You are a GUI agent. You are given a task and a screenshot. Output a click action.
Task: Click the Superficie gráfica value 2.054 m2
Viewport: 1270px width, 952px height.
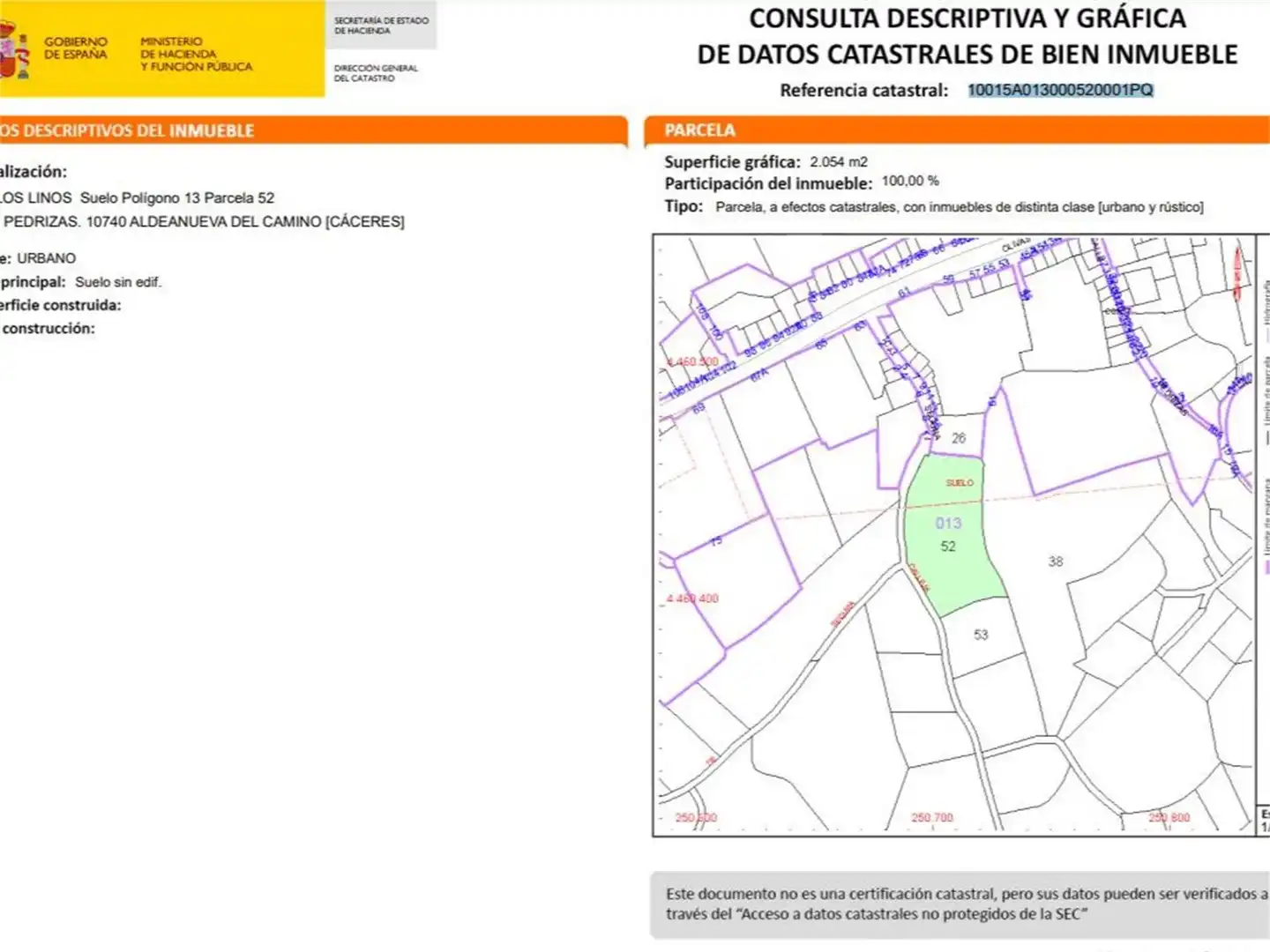839,162
